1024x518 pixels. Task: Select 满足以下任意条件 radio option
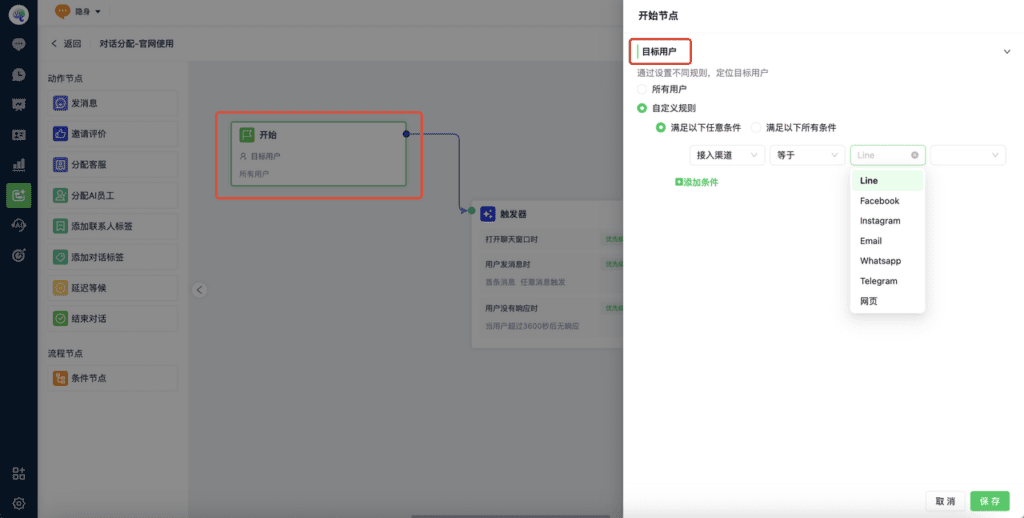(x=661, y=127)
